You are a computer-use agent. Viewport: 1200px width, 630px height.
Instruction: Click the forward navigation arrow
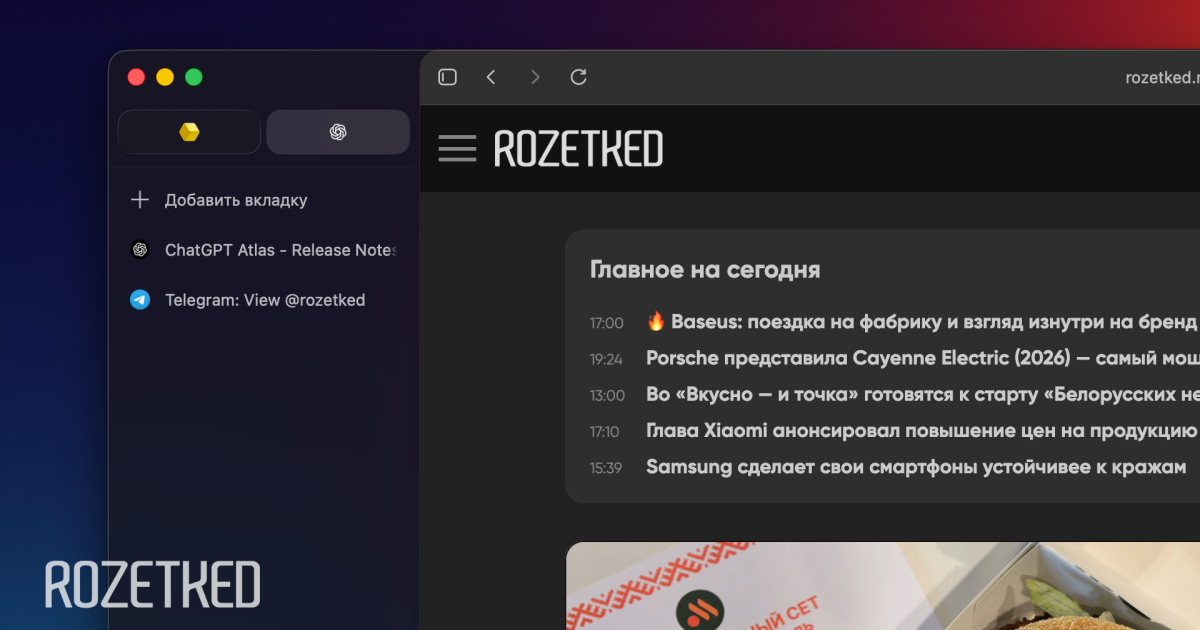pyautogui.click(x=535, y=77)
